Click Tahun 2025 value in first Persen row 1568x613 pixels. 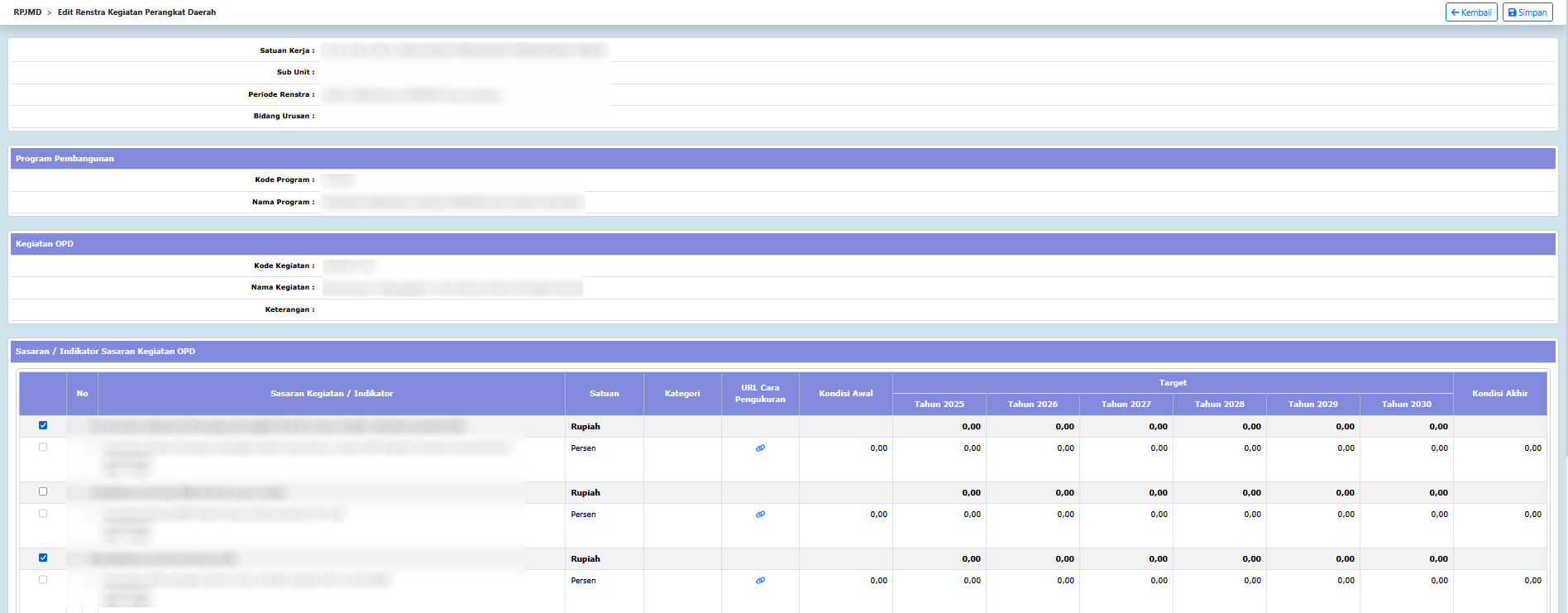tap(972, 448)
